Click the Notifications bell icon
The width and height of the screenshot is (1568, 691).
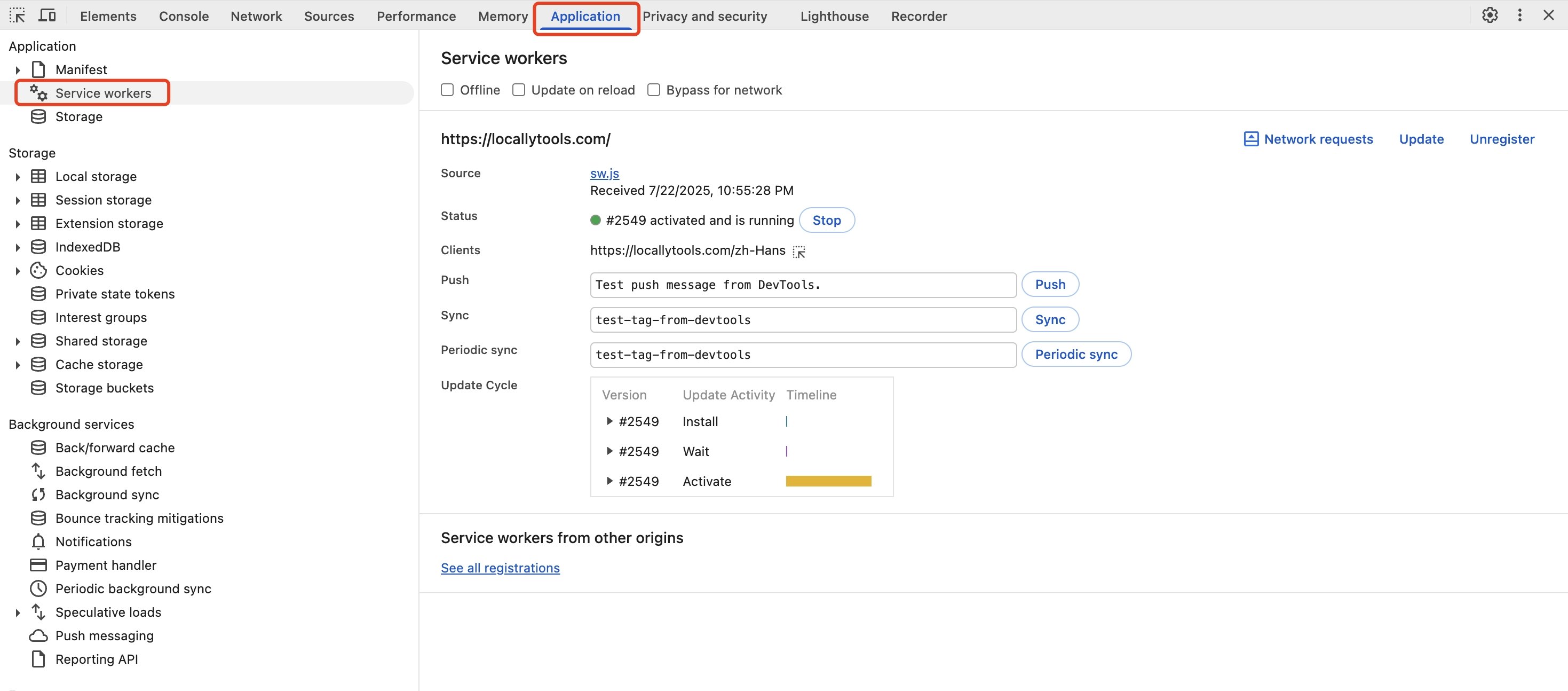(x=38, y=541)
